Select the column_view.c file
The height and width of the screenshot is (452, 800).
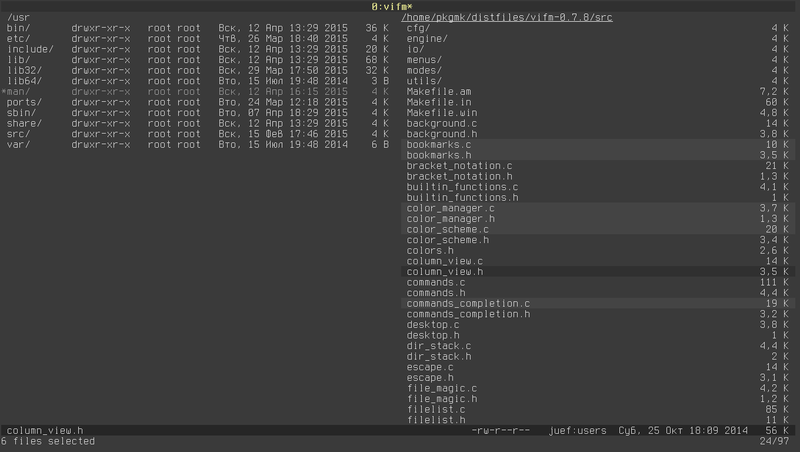(598, 261)
